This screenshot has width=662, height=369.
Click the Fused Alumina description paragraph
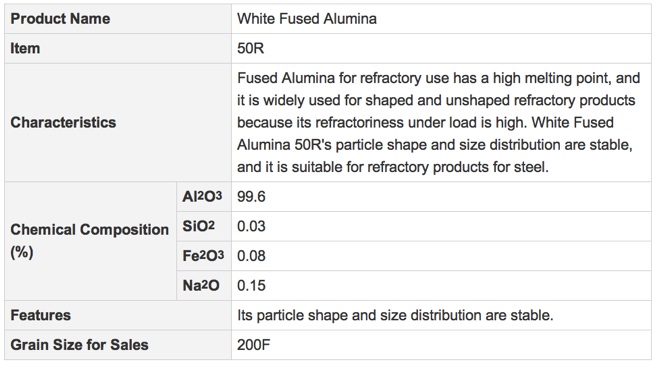click(441, 123)
